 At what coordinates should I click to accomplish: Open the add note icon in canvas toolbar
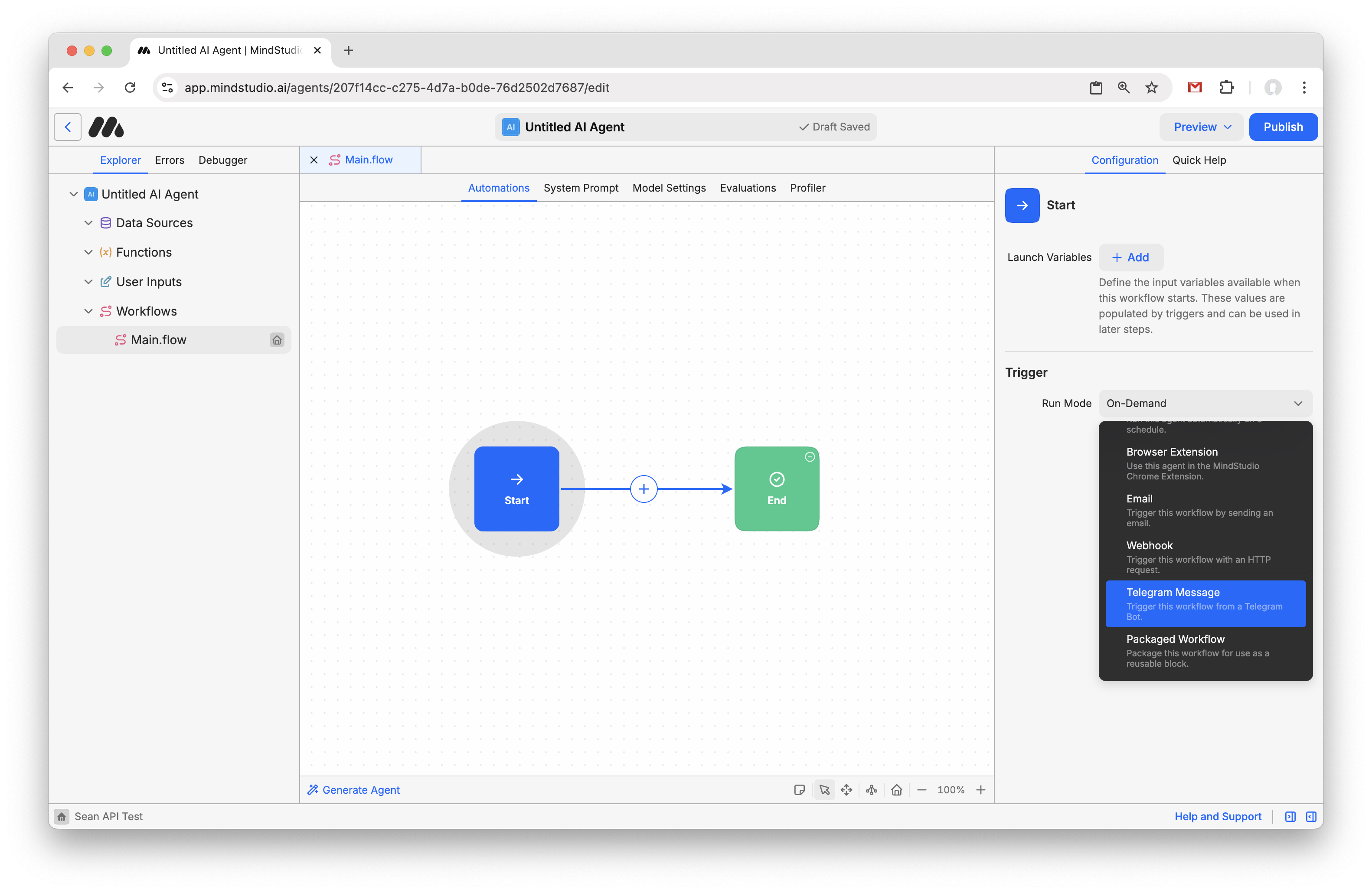[800, 790]
